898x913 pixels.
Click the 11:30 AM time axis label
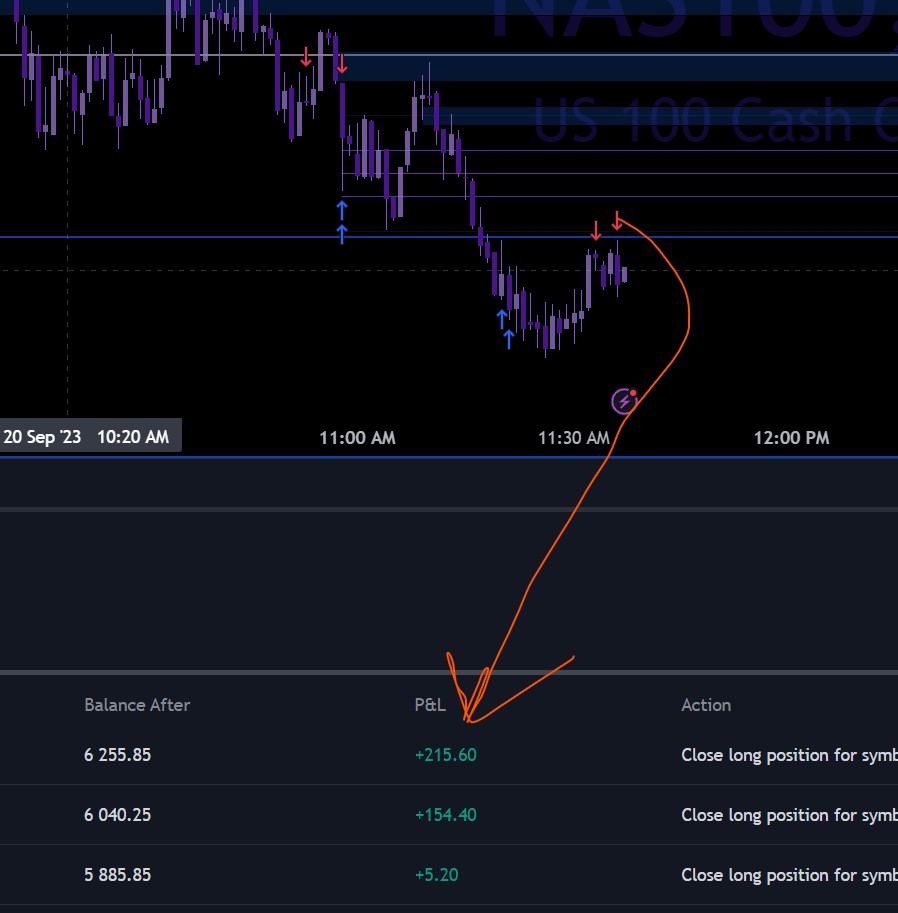[574, 438]
